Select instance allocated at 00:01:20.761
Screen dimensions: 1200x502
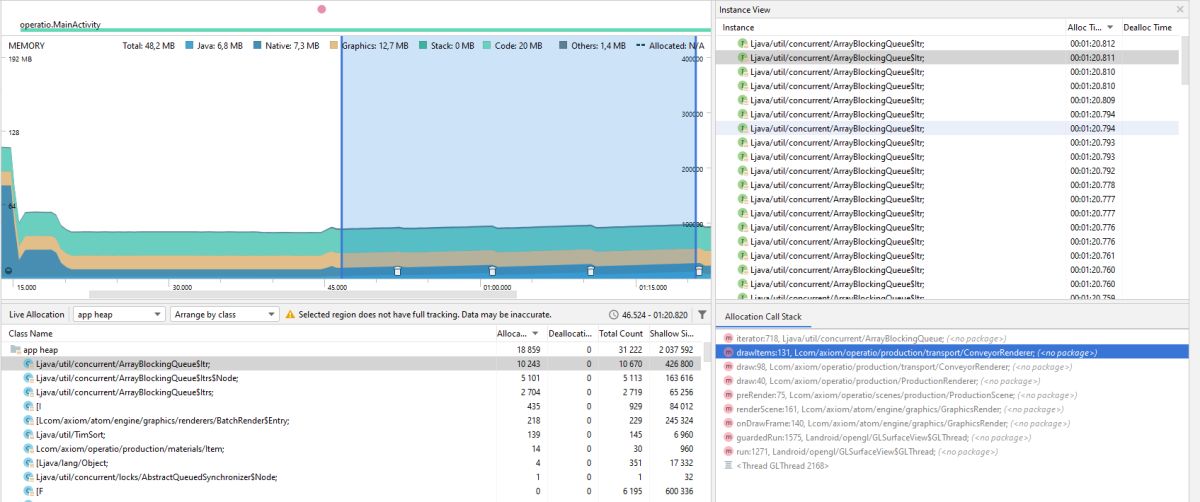tap(948, 256)
